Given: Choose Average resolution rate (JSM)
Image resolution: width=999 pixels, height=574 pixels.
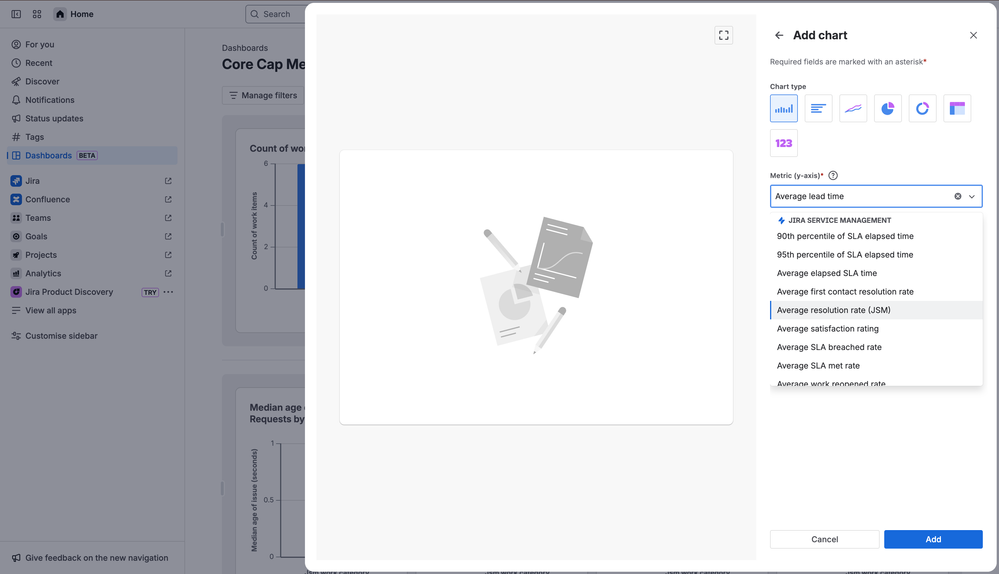Looking at the screenshot, I should click(876, 310).
